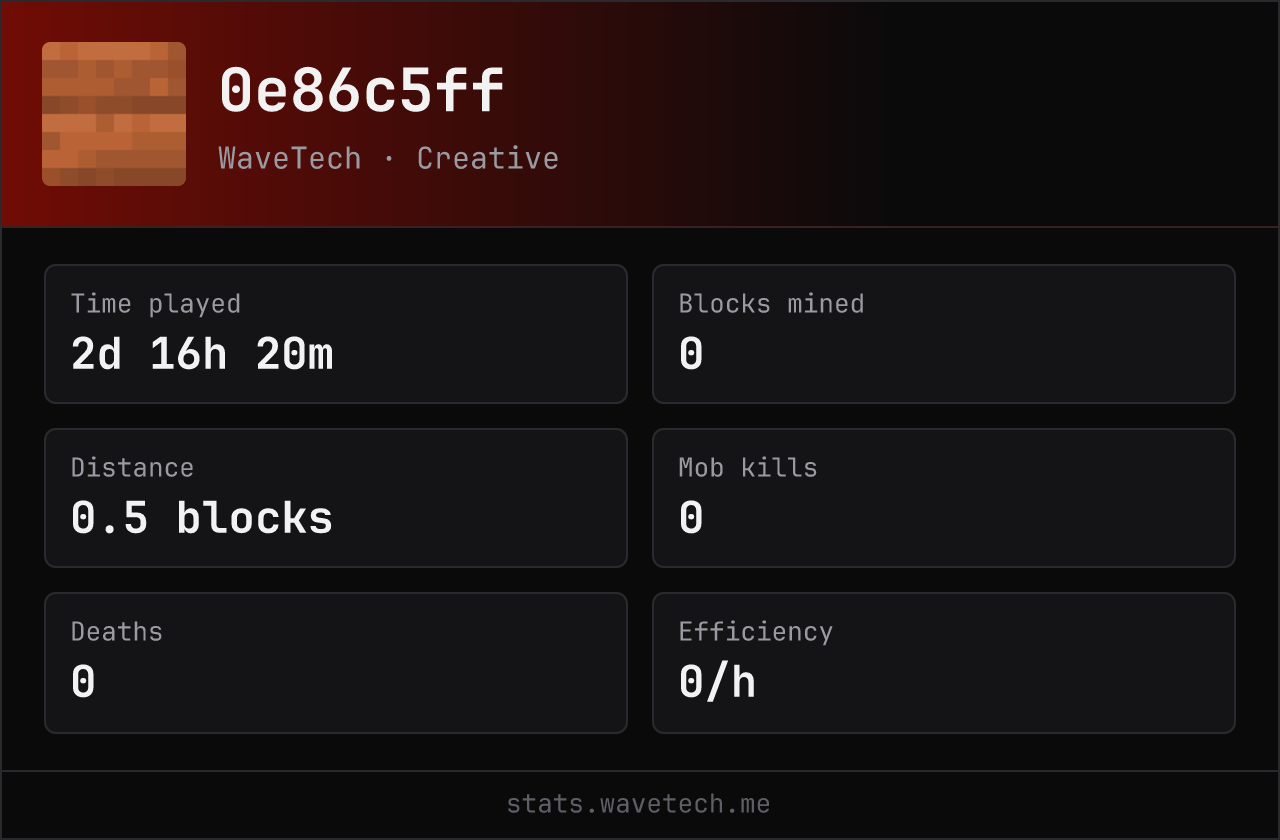Open the Deaths stat card
1280x840 pixels.
point(336,663)
